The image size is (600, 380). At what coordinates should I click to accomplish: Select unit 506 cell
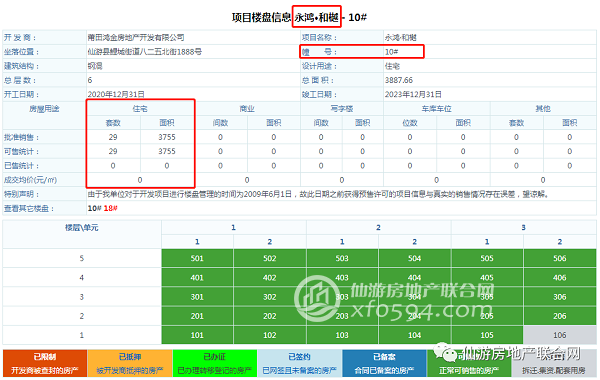(x=559, y=258)
